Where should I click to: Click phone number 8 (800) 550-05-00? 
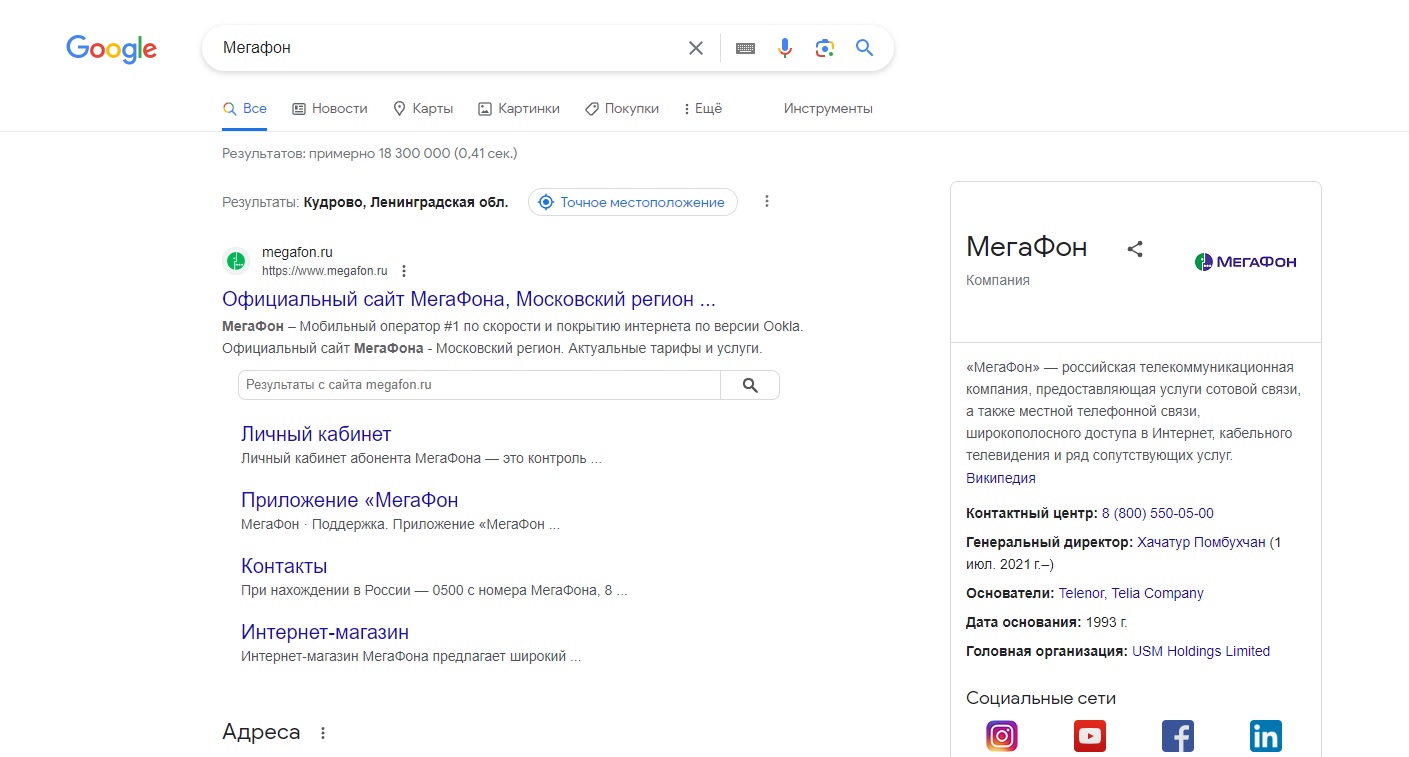1158,513
